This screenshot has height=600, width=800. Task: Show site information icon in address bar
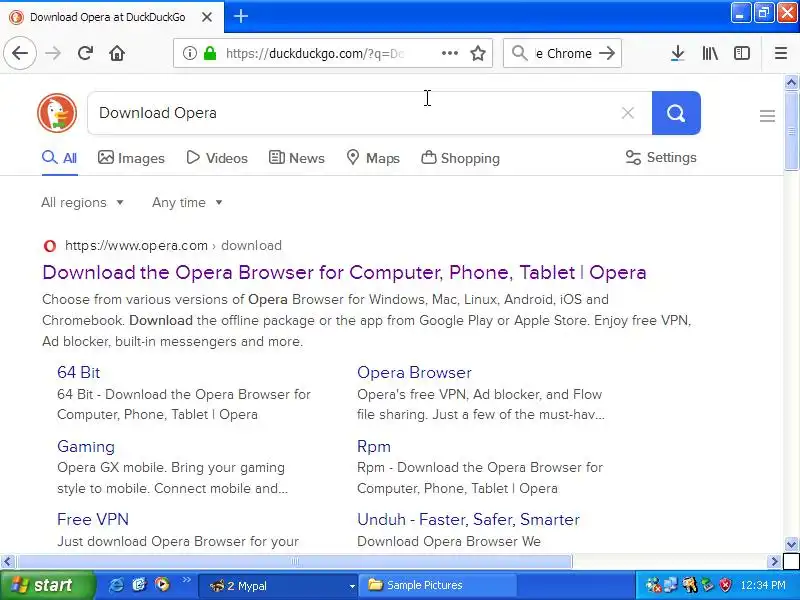tap(189, 53)
